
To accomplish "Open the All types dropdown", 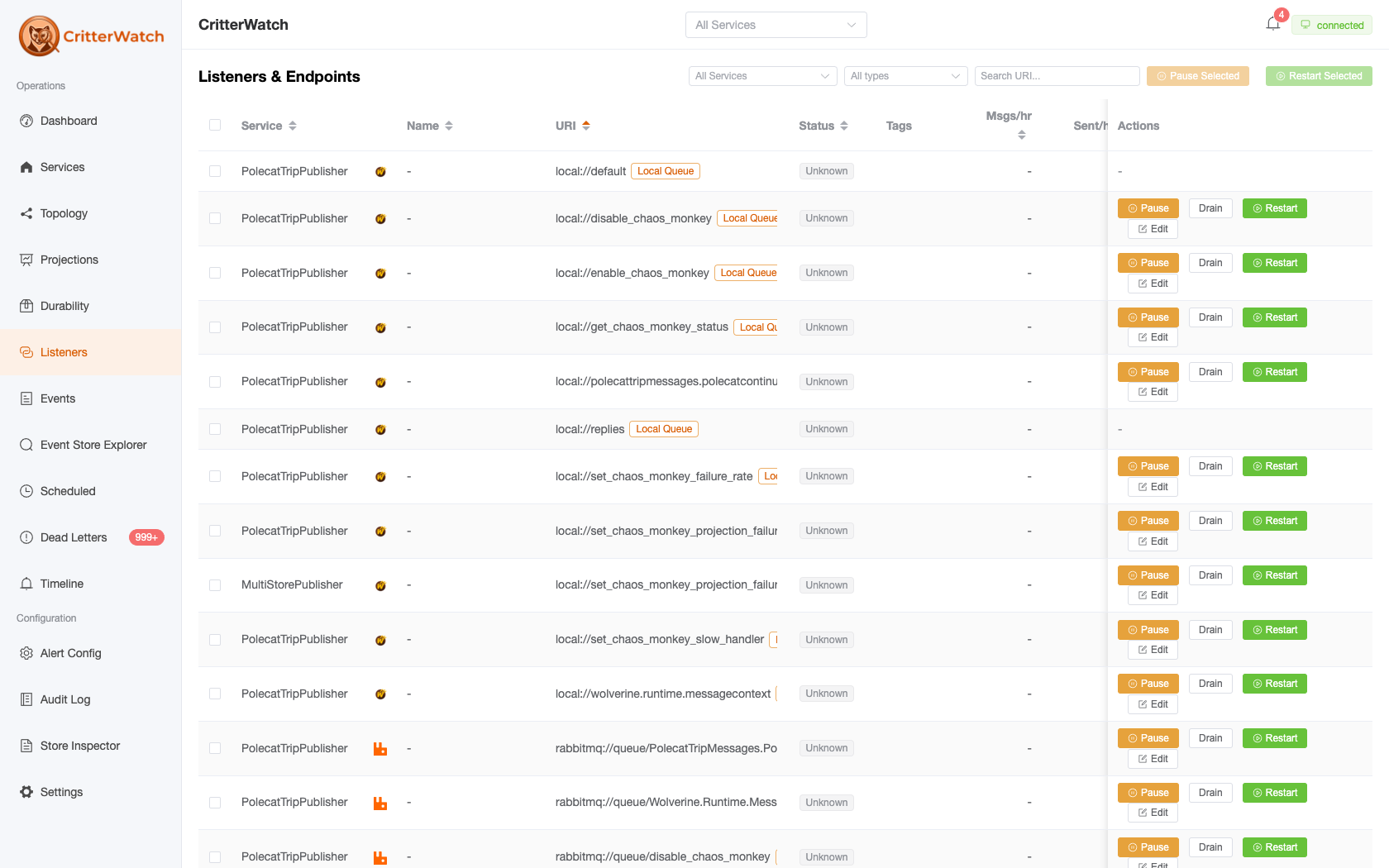I will tap(905, 76).
